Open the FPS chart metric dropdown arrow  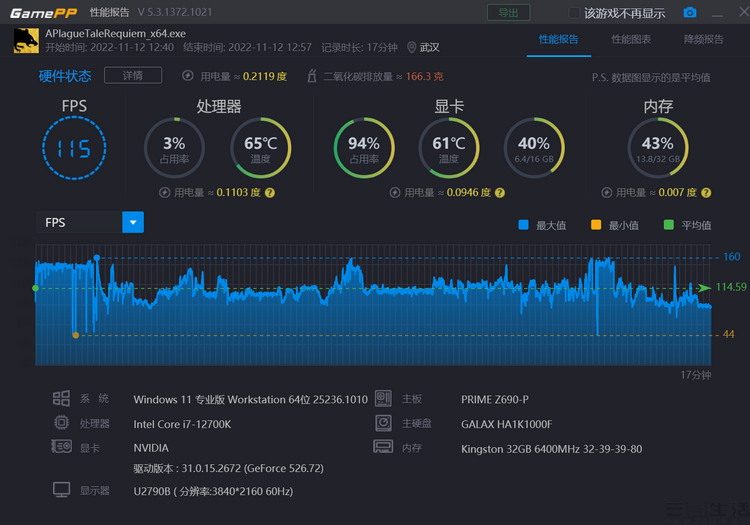pos(133,222)
